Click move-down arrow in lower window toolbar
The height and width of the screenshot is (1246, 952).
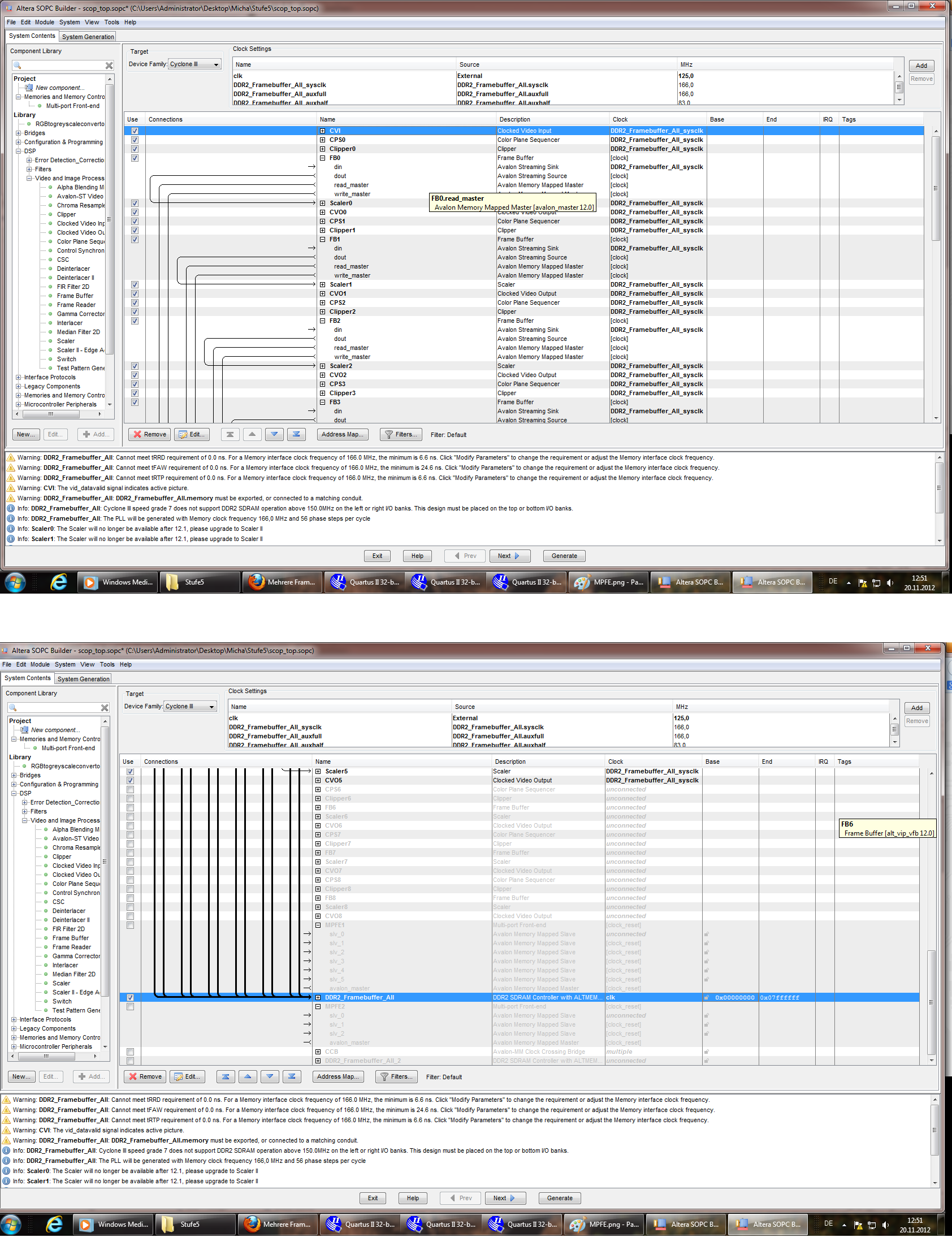(270, 1076)
